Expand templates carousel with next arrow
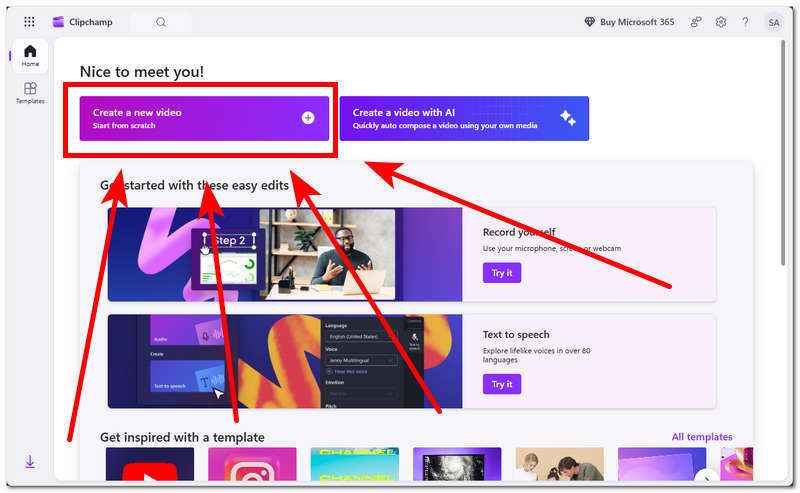The image size is (800, 493). (x=707, y=477)
